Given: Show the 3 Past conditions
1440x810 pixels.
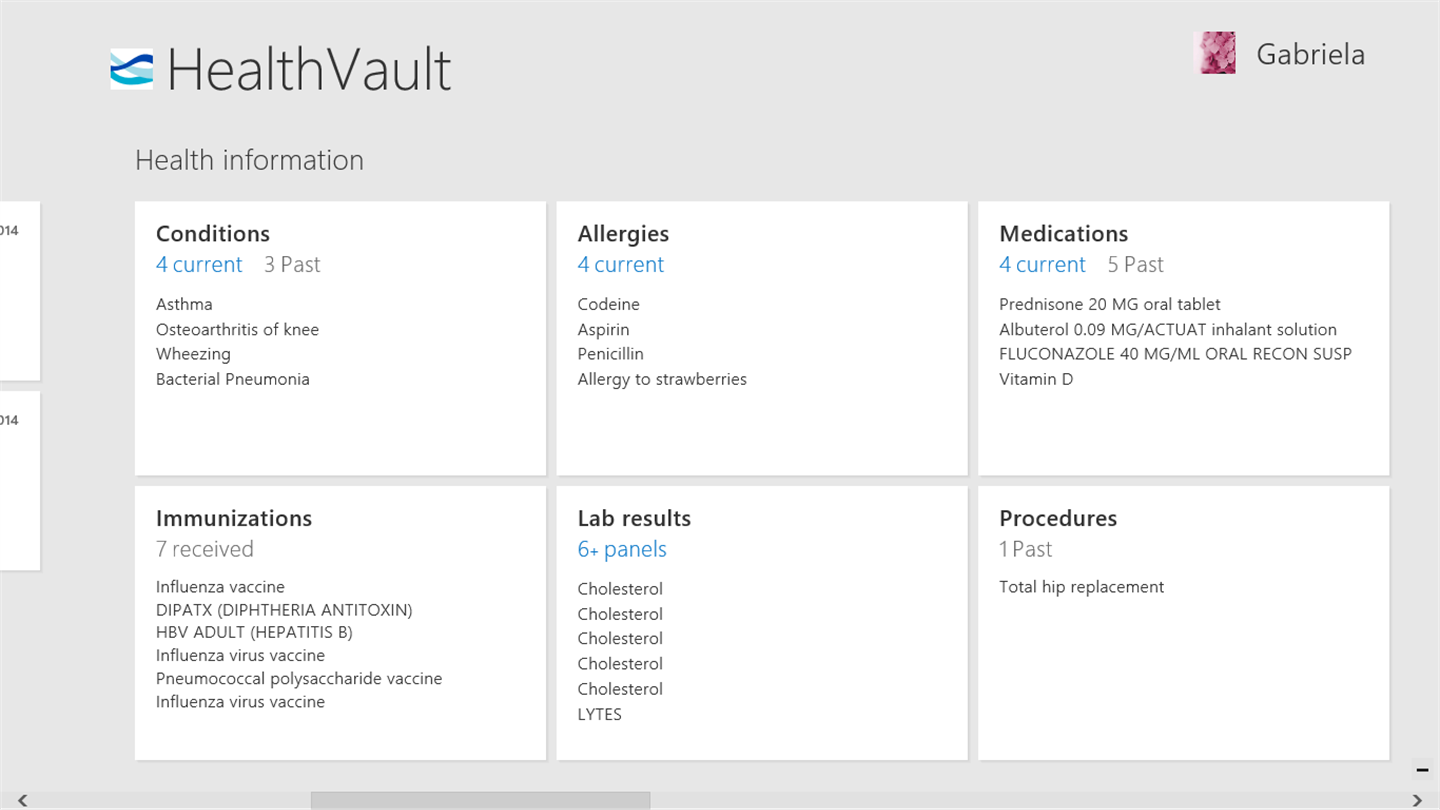Looking at the screenshot, I should pos(292,265).
